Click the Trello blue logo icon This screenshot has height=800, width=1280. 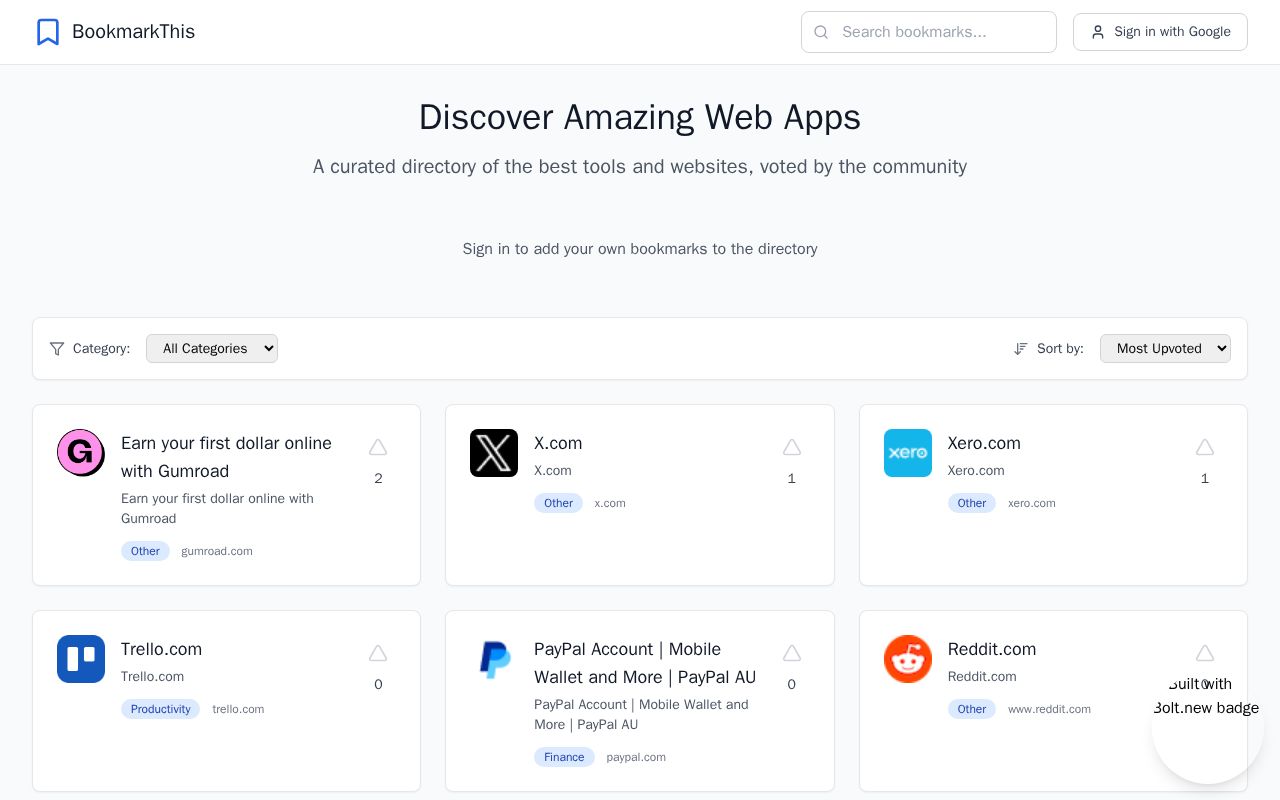pyautogui.click(x=81, y=659)
